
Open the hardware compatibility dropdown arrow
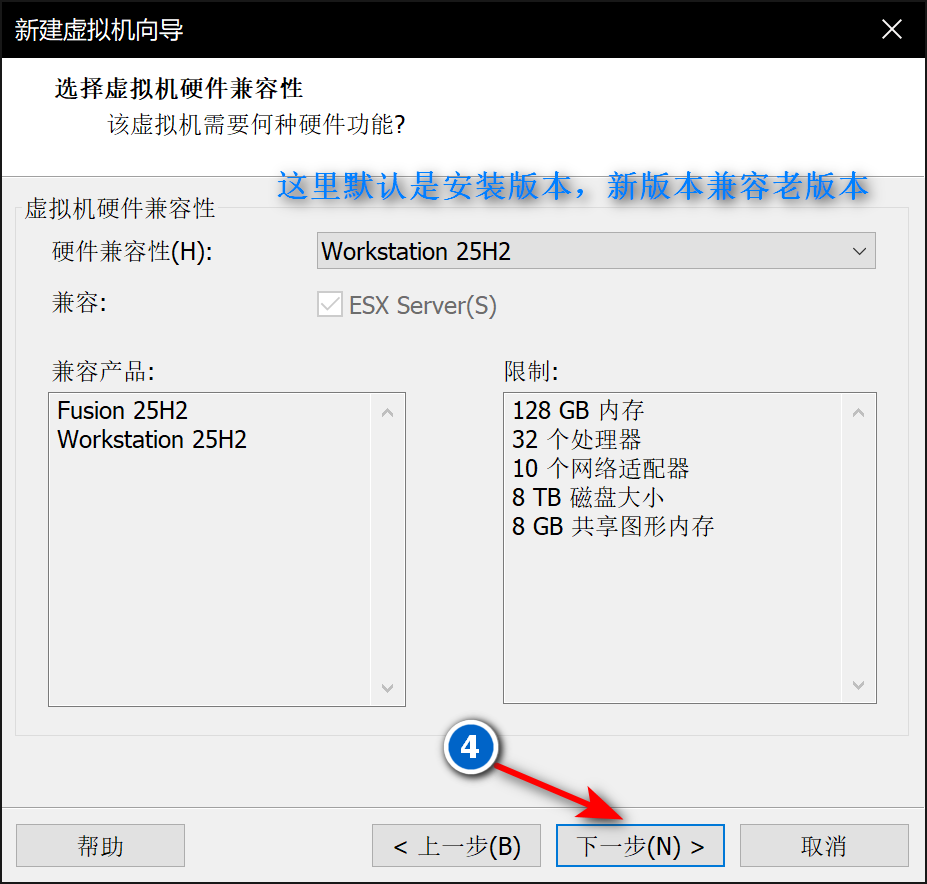point(859,251)
